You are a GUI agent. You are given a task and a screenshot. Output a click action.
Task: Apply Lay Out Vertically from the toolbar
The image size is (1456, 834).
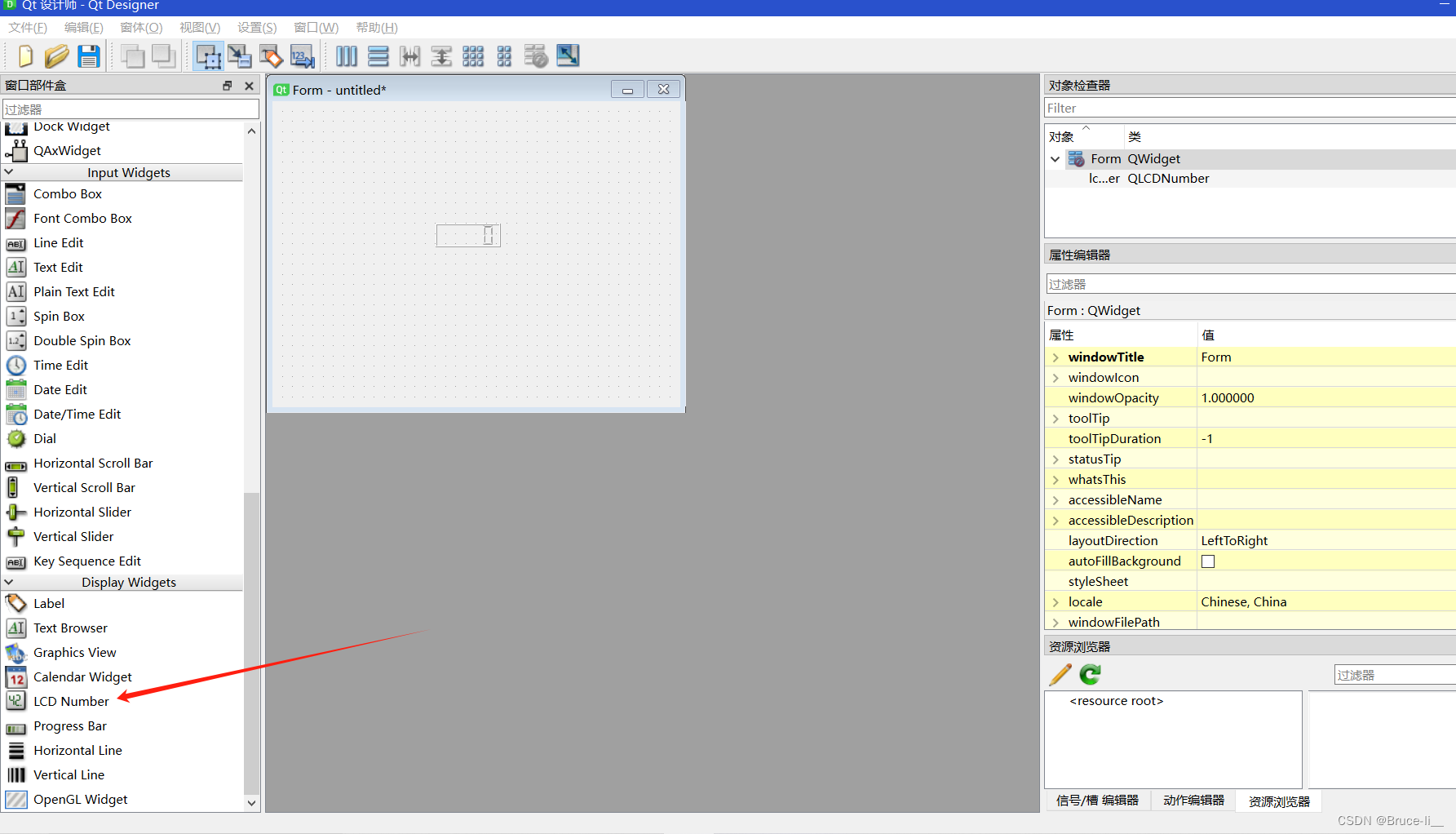(378, 56)
